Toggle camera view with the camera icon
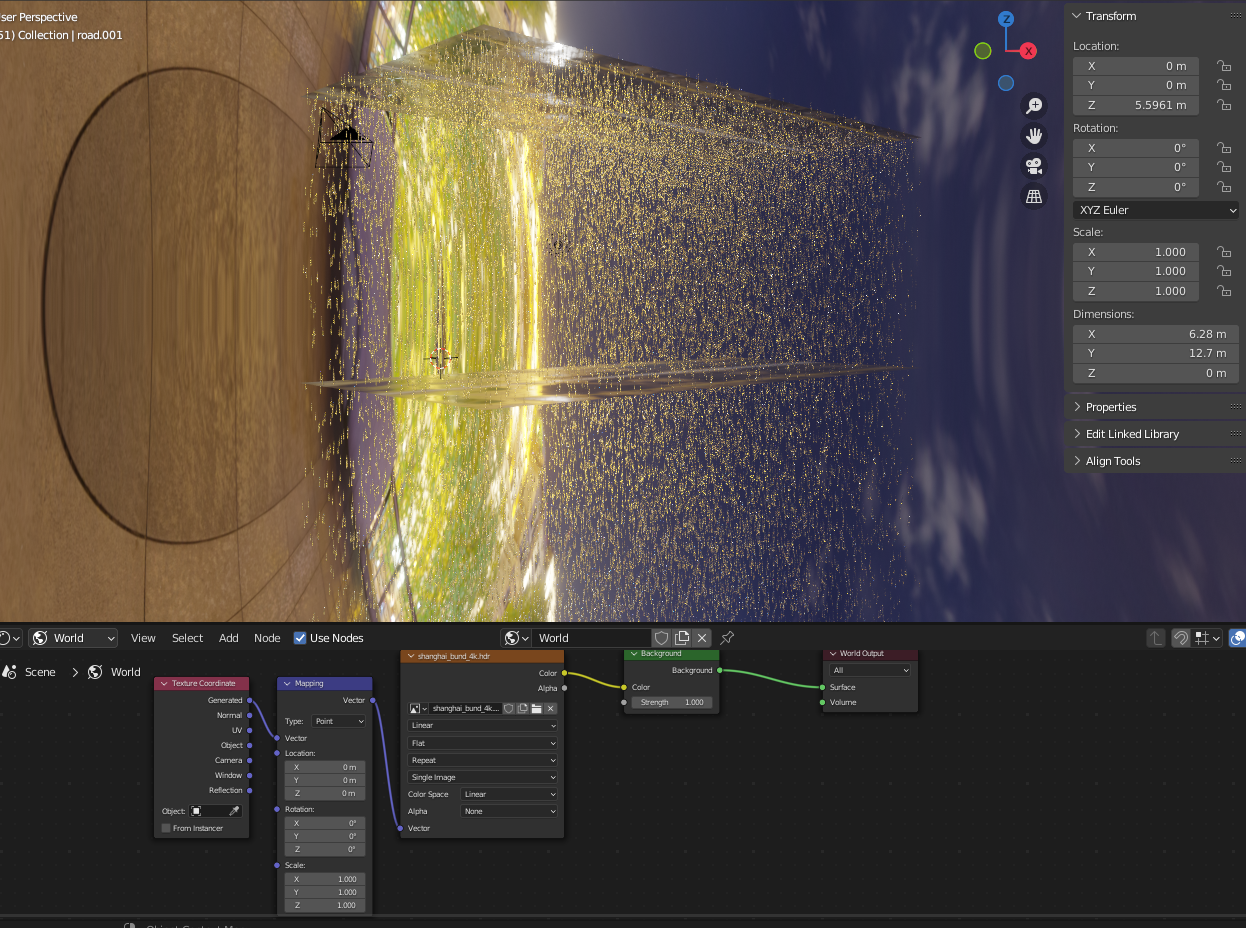The image size is (1246, 928). (1034, 166)
